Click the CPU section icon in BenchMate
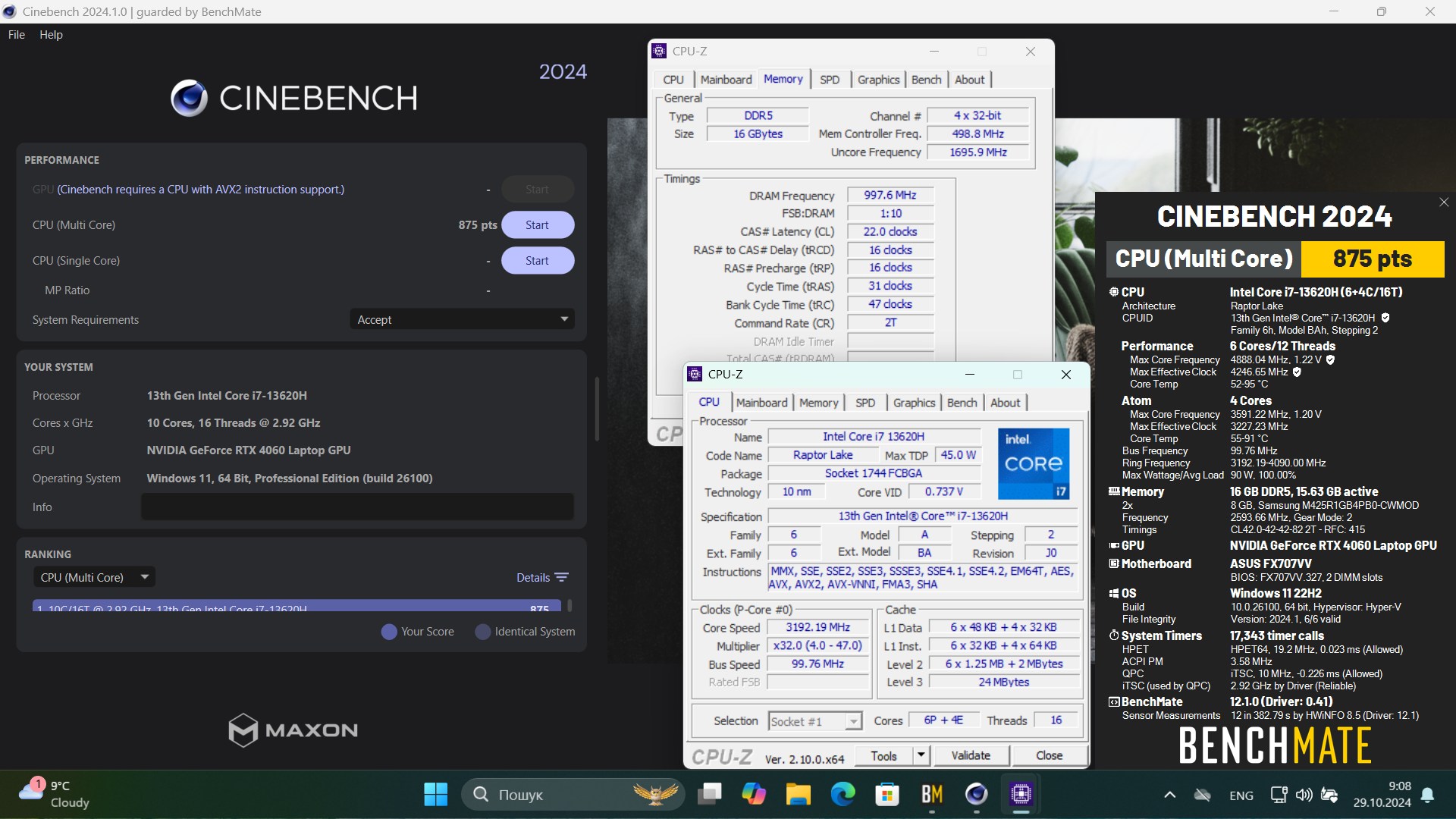The height and width of the screenshot is (819, 1456). click(x=1114, y=292)
